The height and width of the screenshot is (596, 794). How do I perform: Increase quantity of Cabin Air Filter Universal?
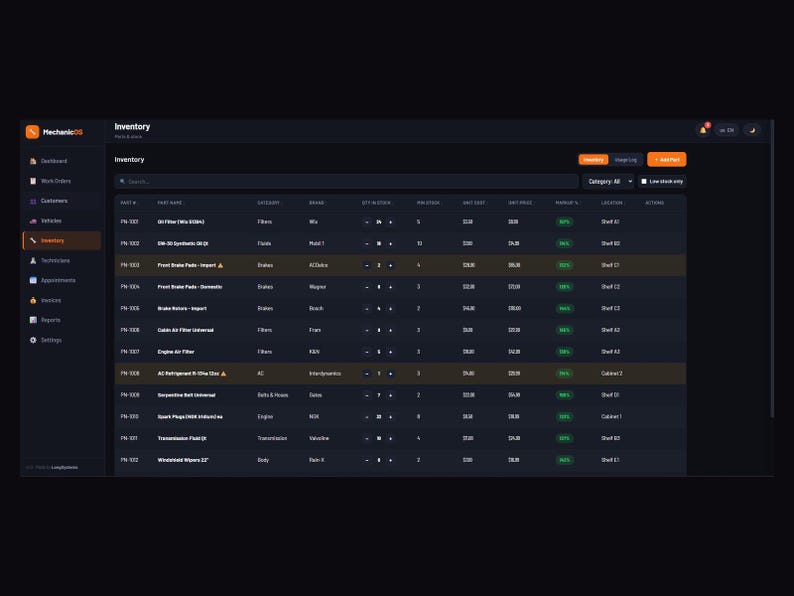tap(390, 330)
